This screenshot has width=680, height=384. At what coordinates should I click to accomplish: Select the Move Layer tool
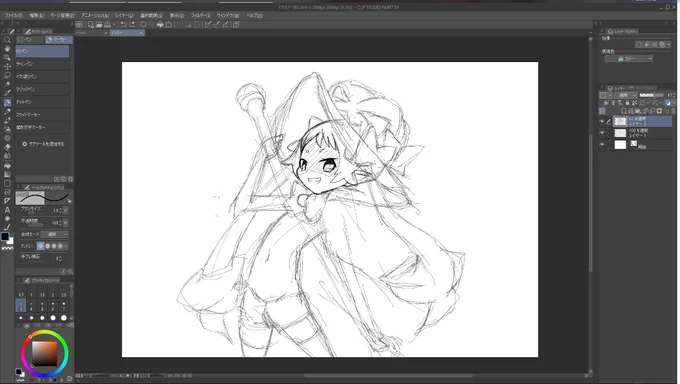click(7, 66)
